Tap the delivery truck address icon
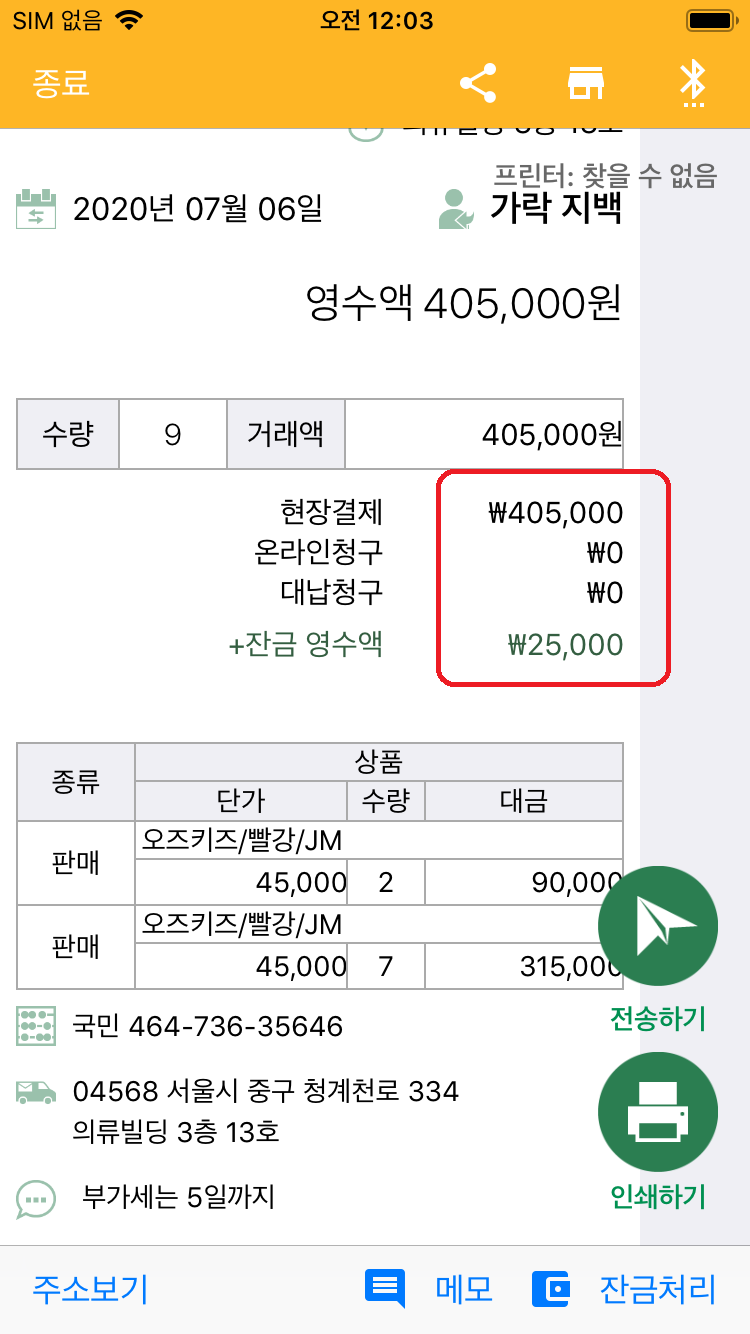The height and width of the screenshot is (1334, 750). point(37,1091)
